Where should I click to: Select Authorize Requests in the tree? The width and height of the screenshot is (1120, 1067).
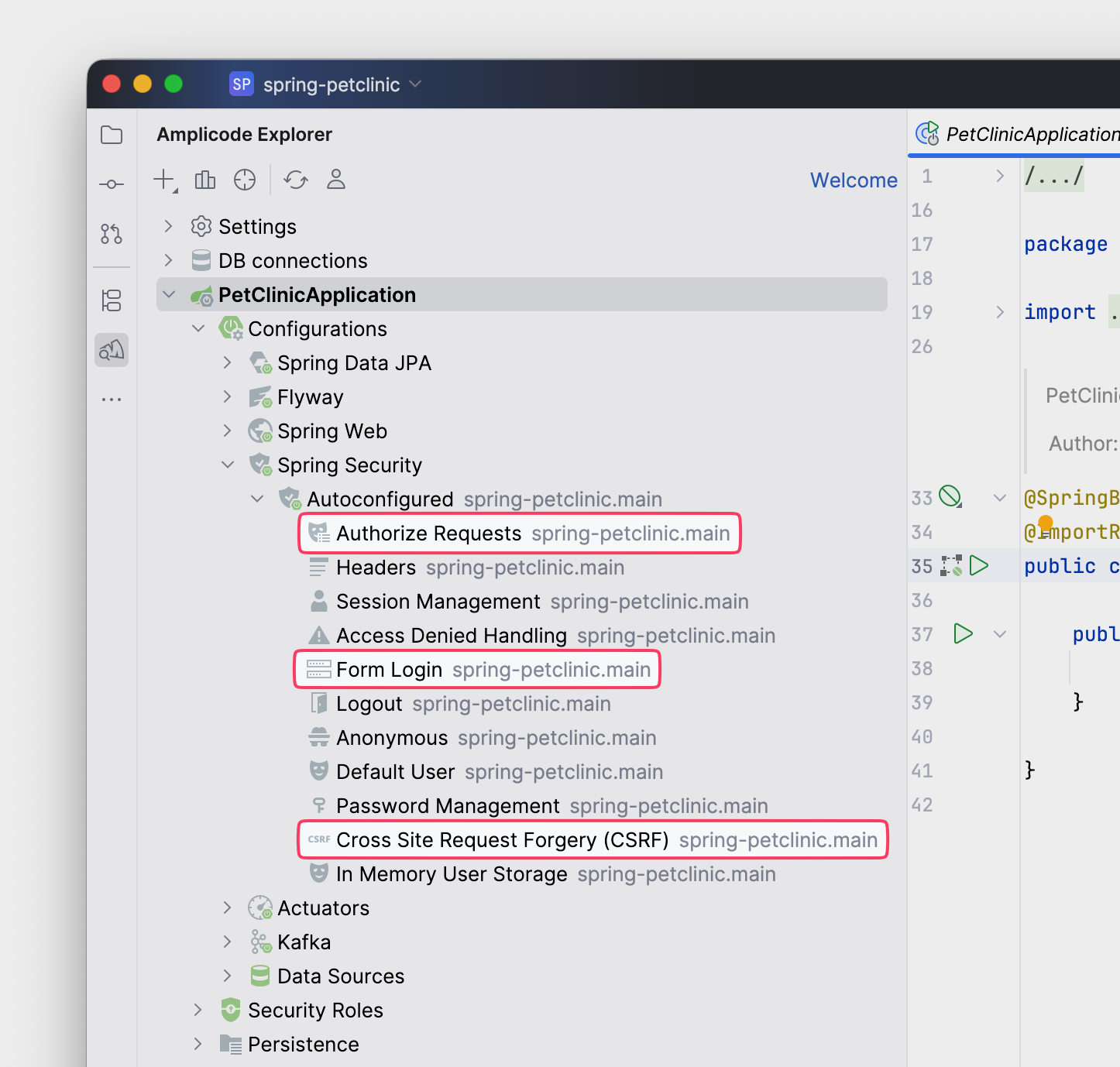[428, 533]
